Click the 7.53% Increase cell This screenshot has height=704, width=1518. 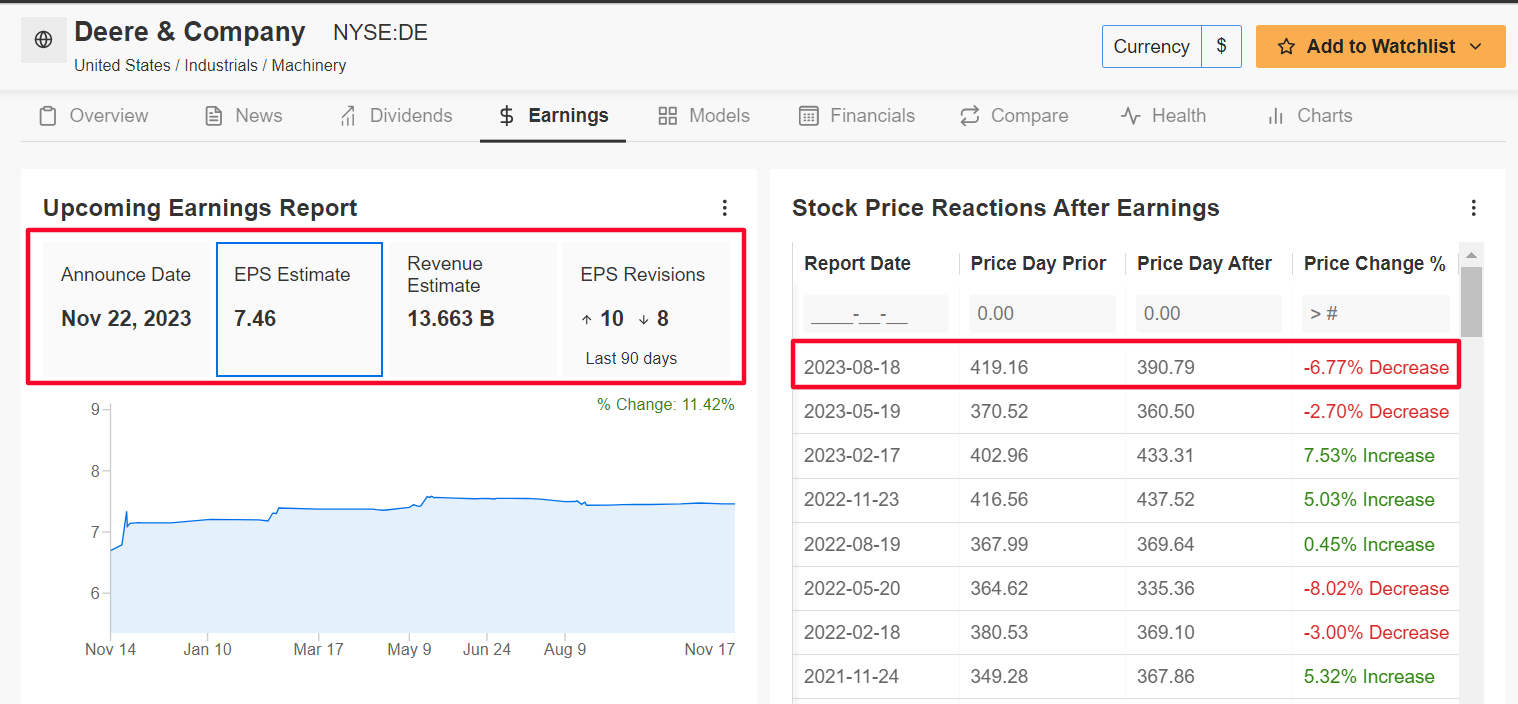[1369, 456]
